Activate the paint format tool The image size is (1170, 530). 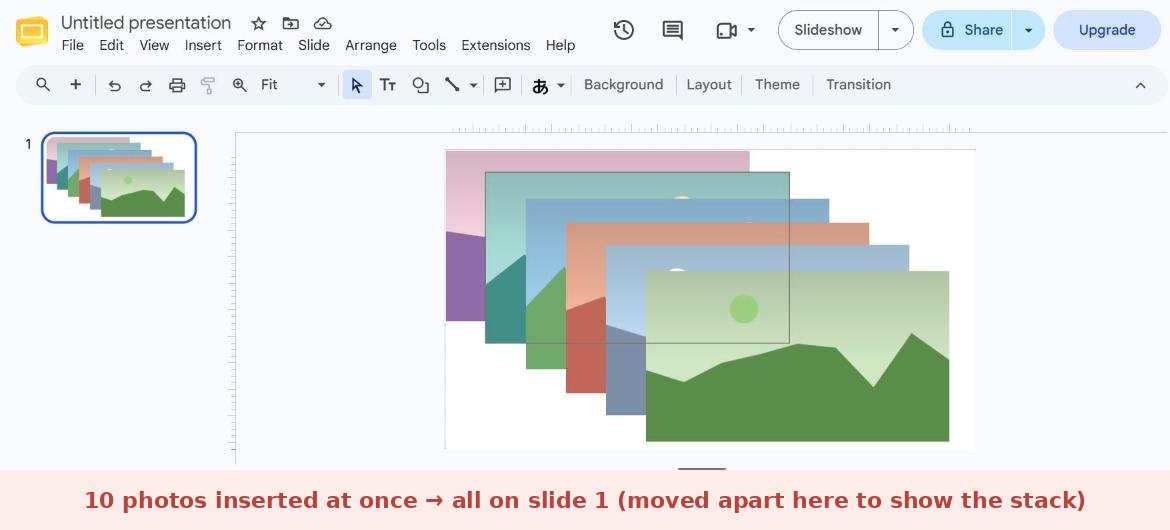(208, 85)
